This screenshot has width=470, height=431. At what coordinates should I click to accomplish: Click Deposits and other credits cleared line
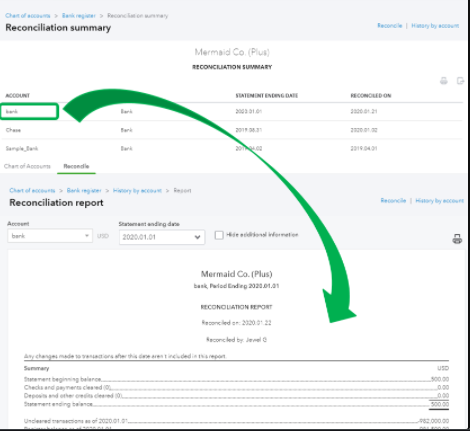point(236,396)
